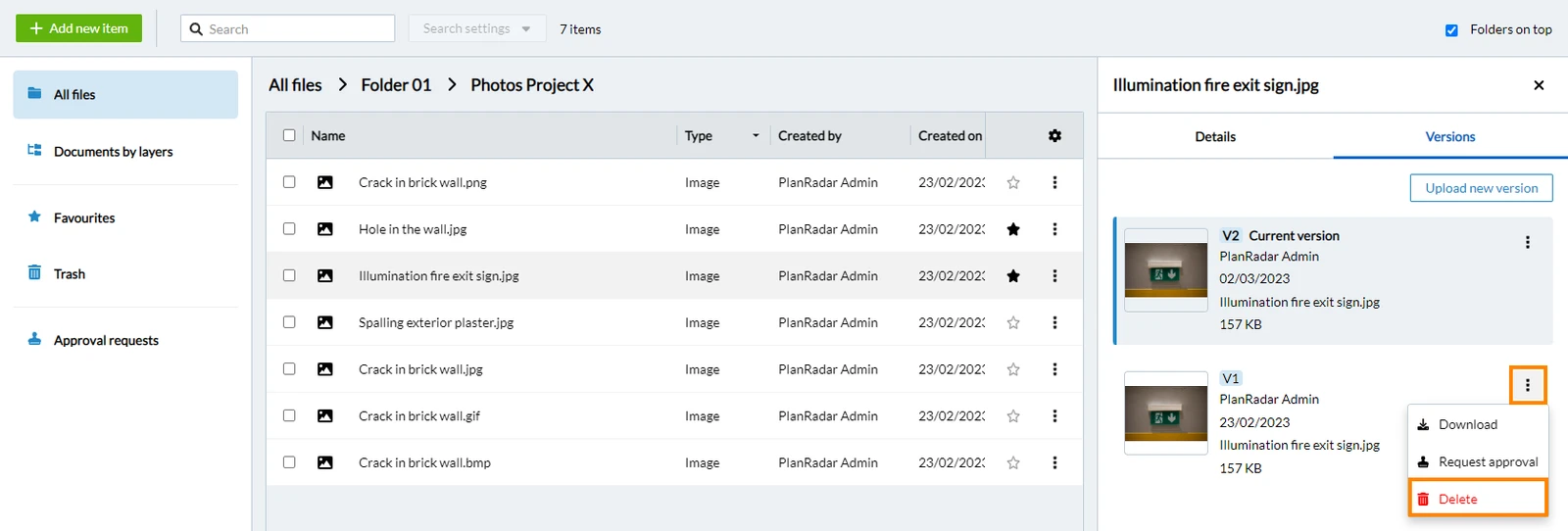This screenshot has width=1568, height=531.
Task: Star Crack in brick wall.jpg as favourite
Action: (x=1013, y=369)
